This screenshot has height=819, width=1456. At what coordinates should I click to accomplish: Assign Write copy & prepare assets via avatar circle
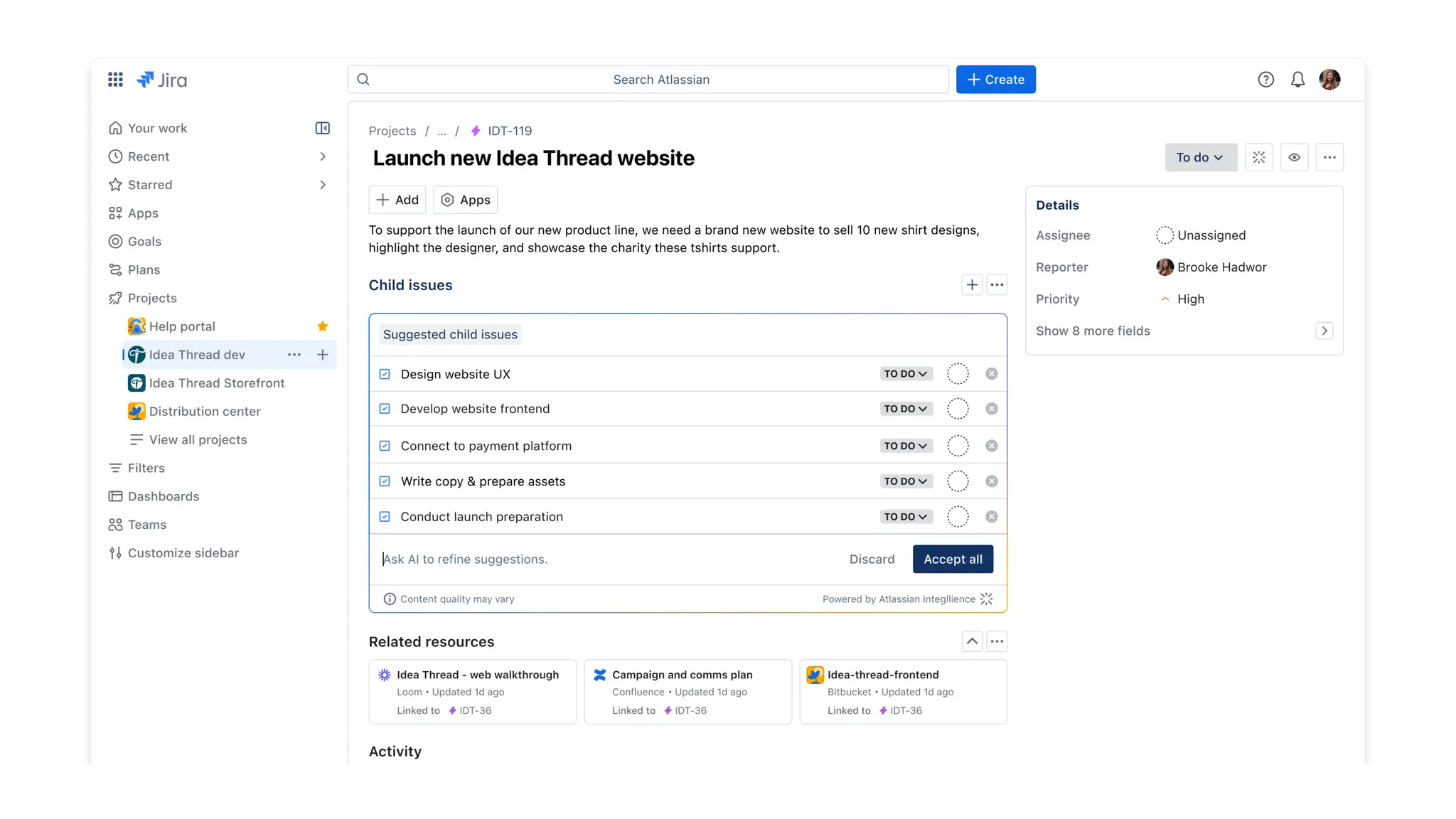(x=958, y=481)
